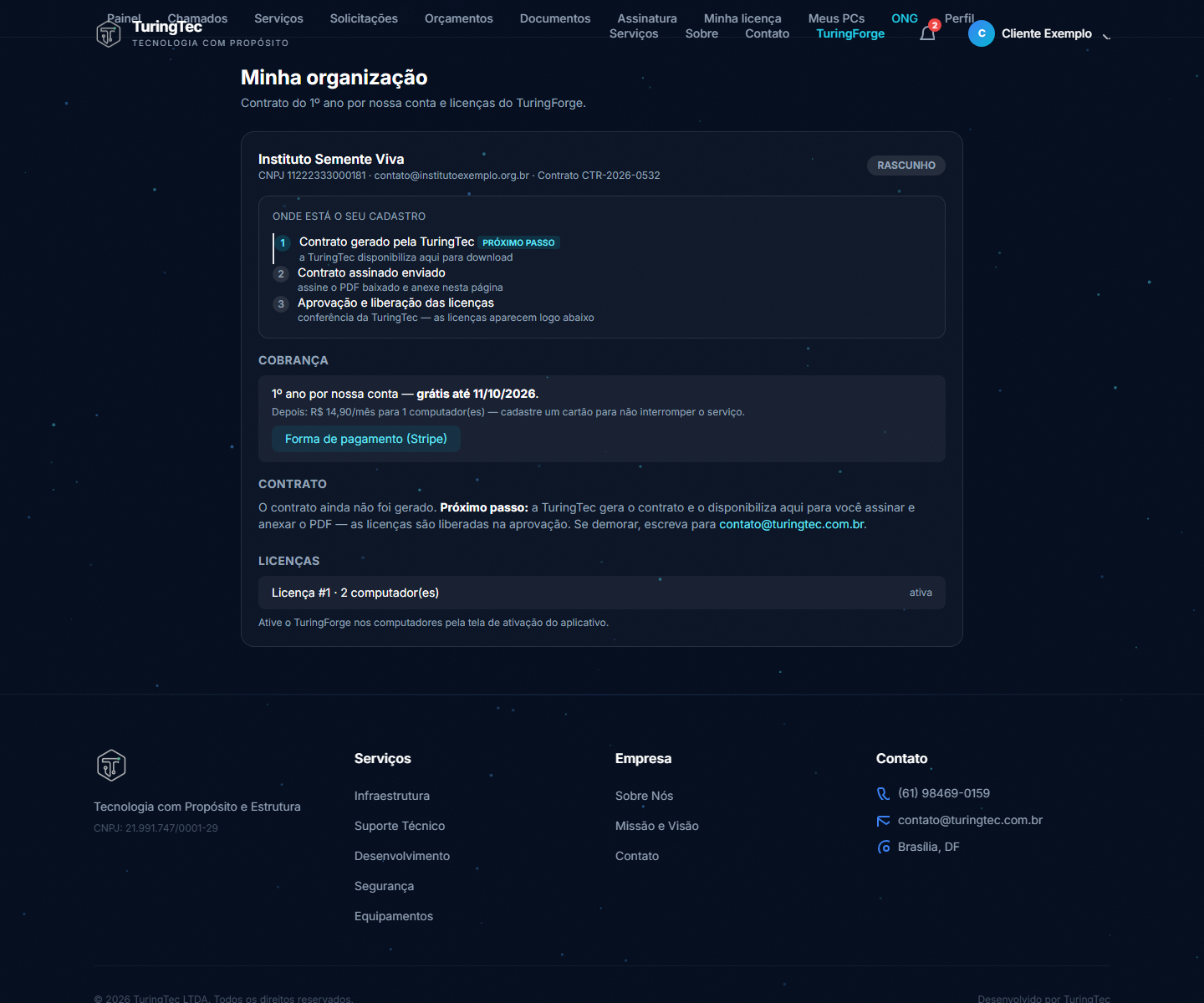
Task: Click the location pin icon beside Brasília, DF
Action: 883,848
